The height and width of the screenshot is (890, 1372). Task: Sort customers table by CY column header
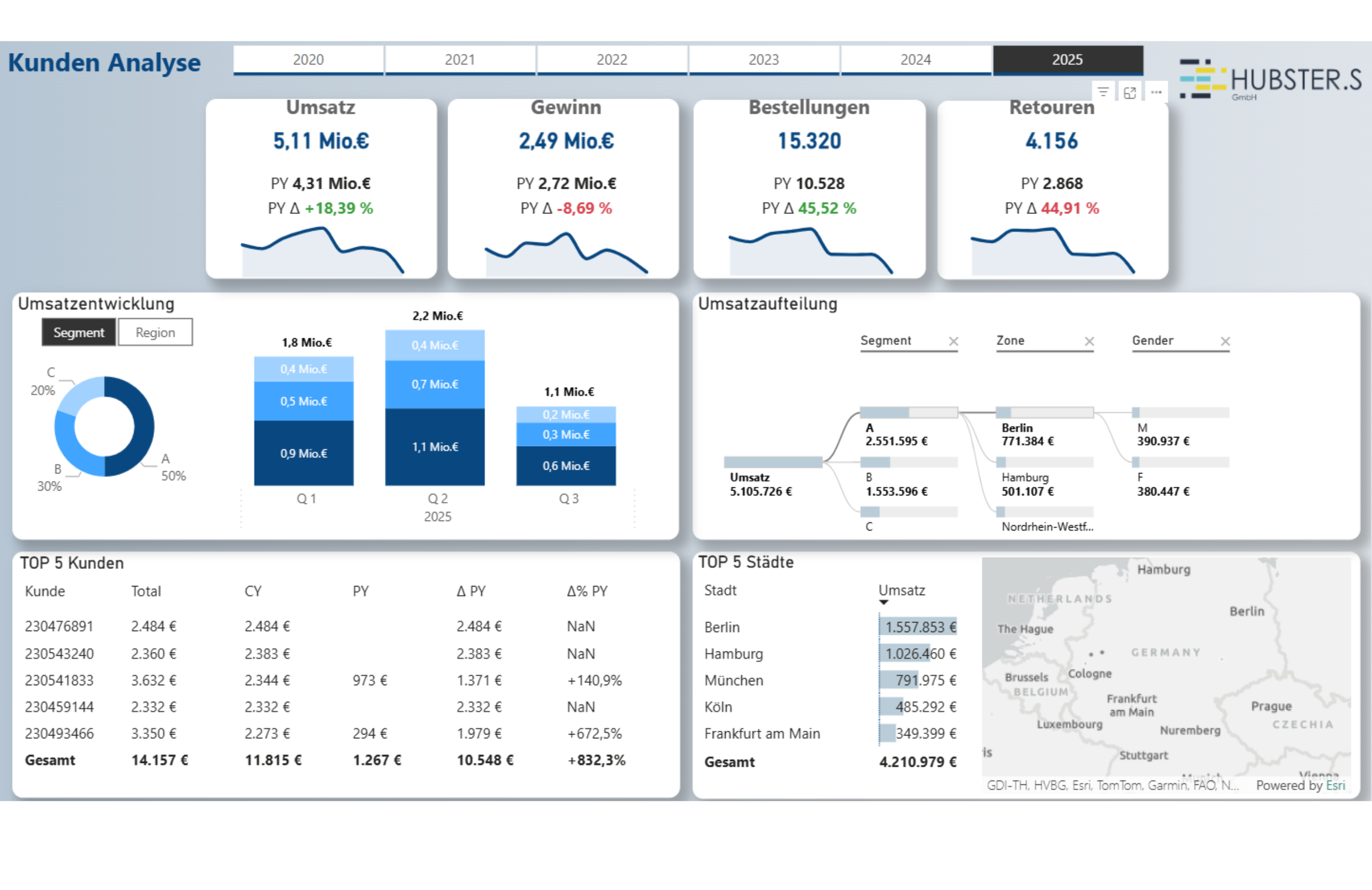(x=252, y=591)
